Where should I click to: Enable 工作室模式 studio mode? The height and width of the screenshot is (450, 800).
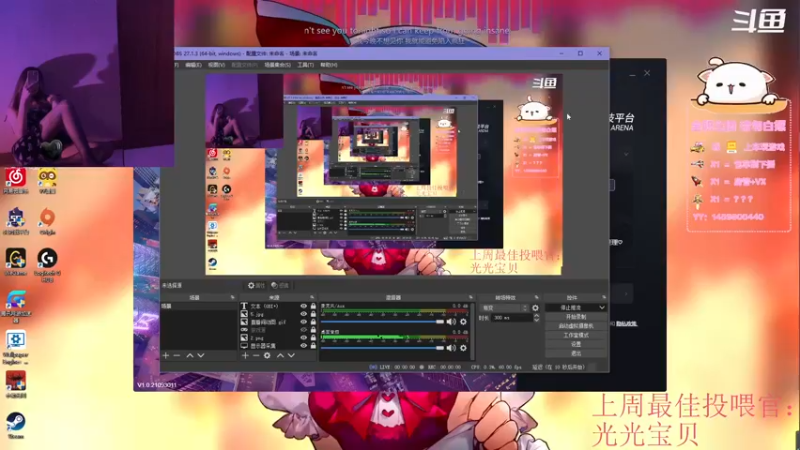[x=576, y=335]
